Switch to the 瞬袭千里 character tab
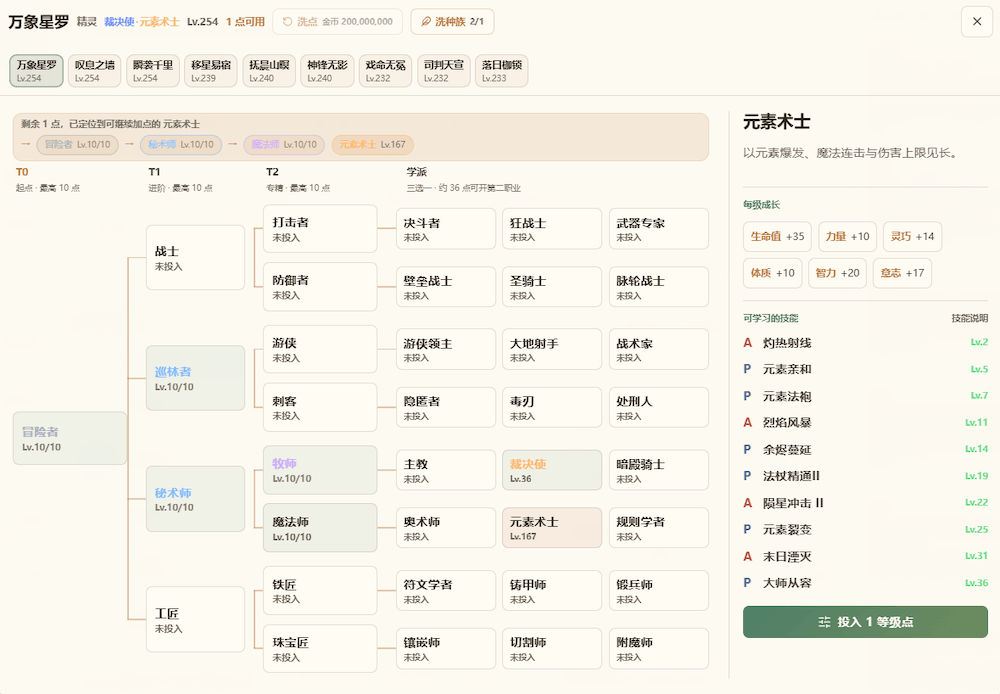Image resolution: width=1000 pixels, height=694 pixels. pos(152,71)
